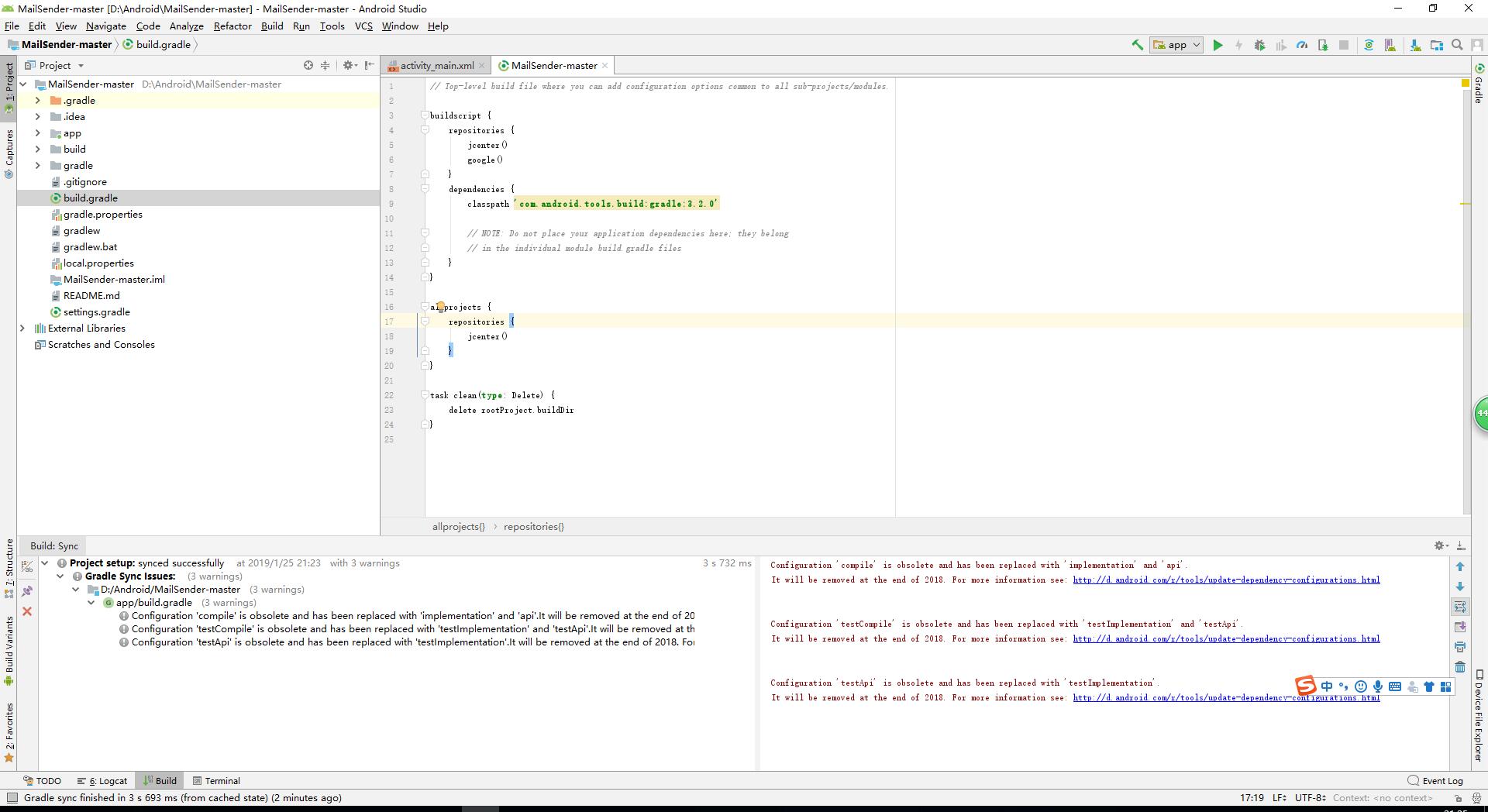Toggle the Structure tool window
This screenshot has width=1488, height=812.
pos(9,568)
